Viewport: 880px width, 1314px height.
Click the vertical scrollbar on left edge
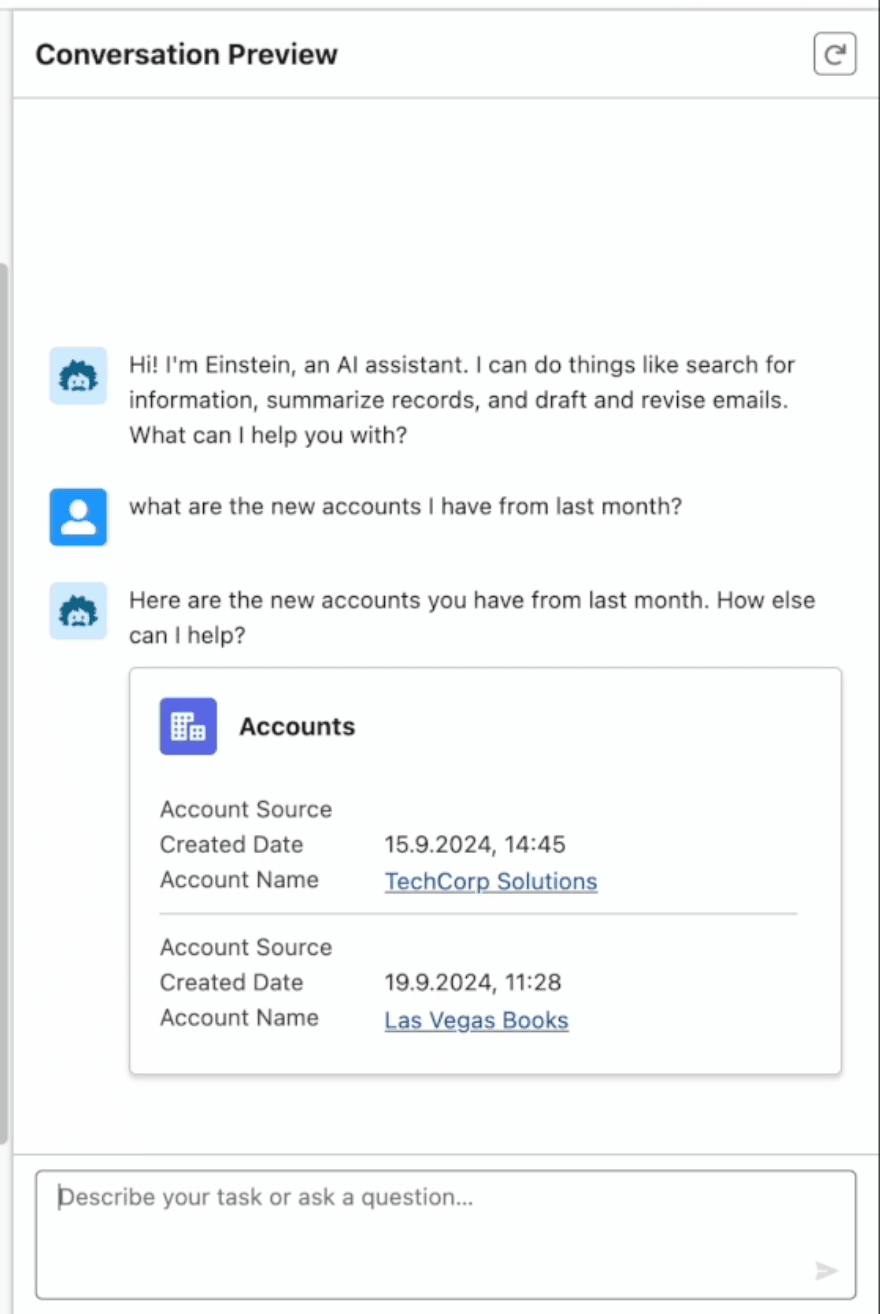coord(4,700)
